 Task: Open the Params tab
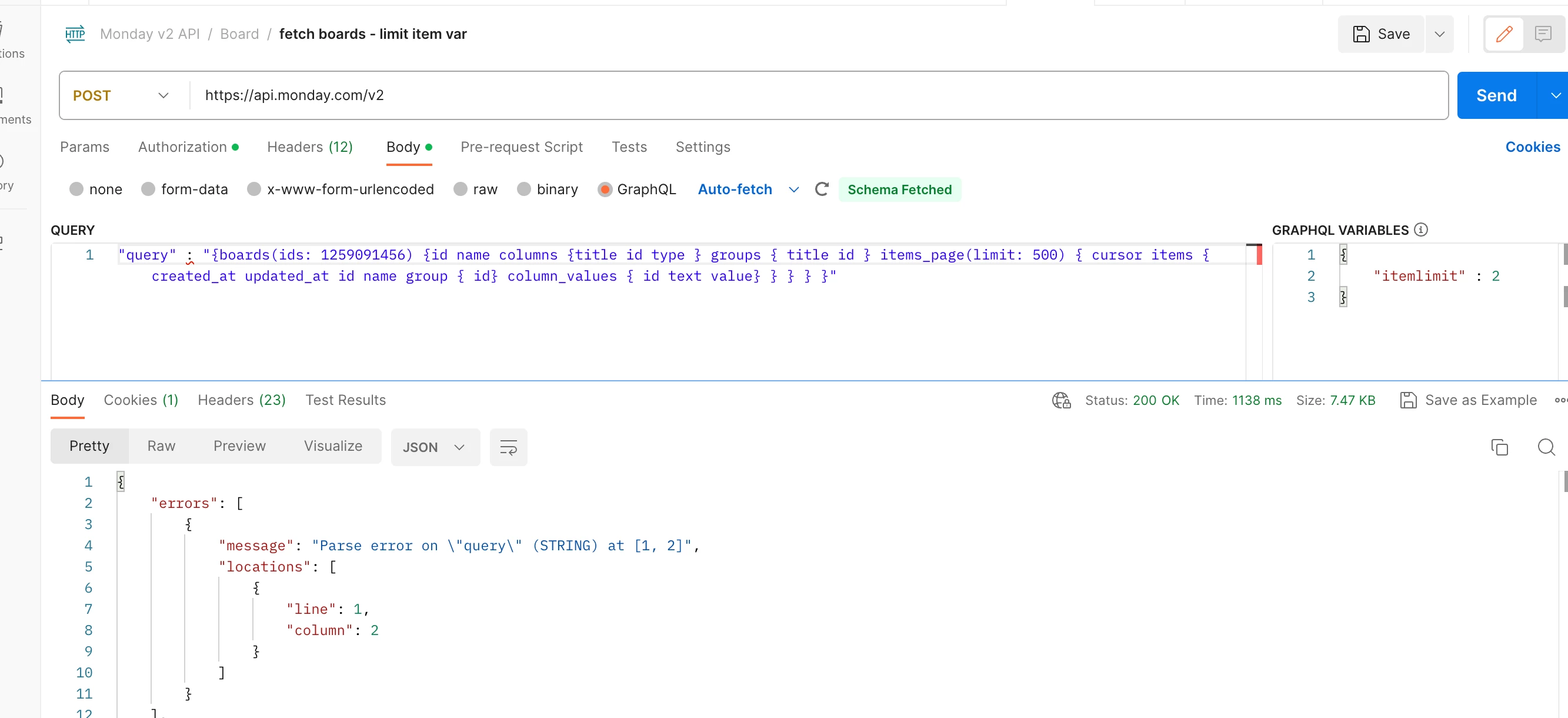(x=85, y=147)
